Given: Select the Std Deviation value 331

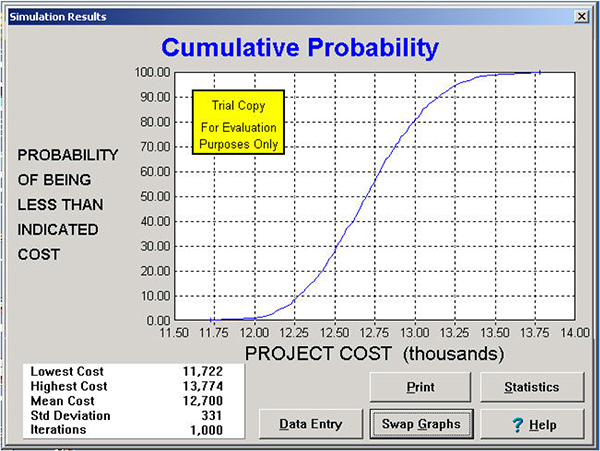Looking at the screenshot, I should pos(212,415).
